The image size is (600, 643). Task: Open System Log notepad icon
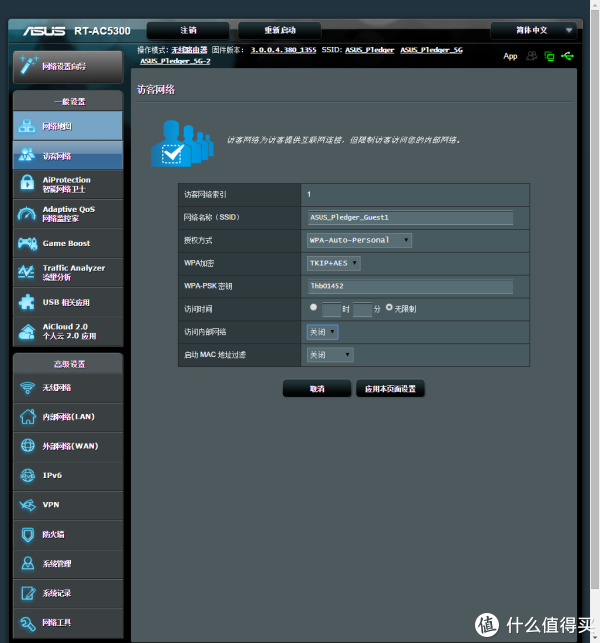coord(28,593)
